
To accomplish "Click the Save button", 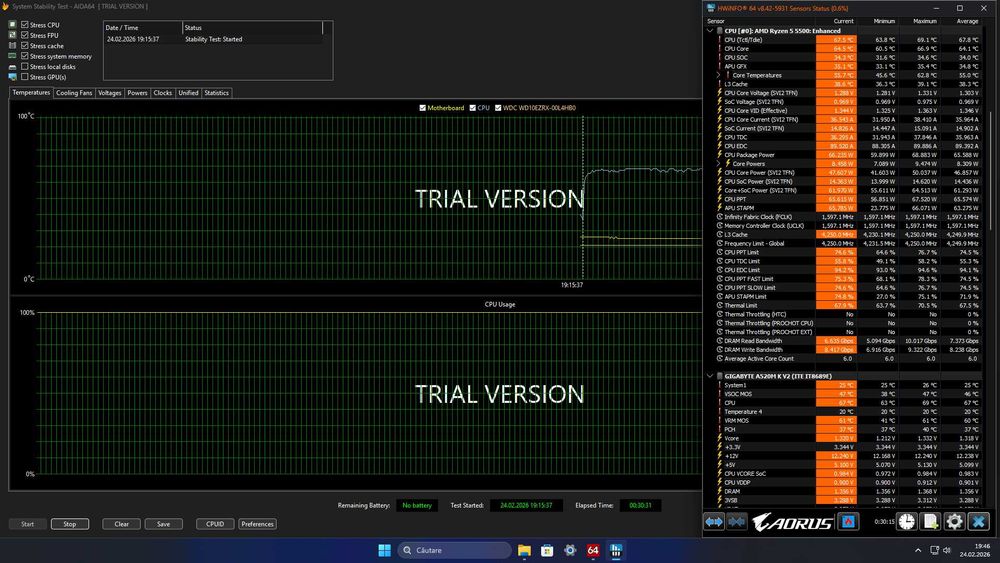I will coord(163,524).
